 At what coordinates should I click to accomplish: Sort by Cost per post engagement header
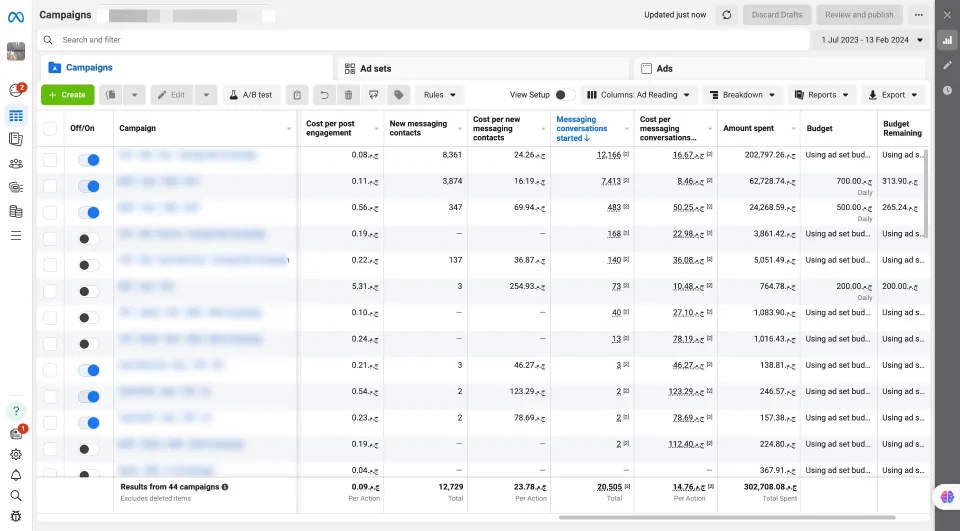[x=330, y=128]
